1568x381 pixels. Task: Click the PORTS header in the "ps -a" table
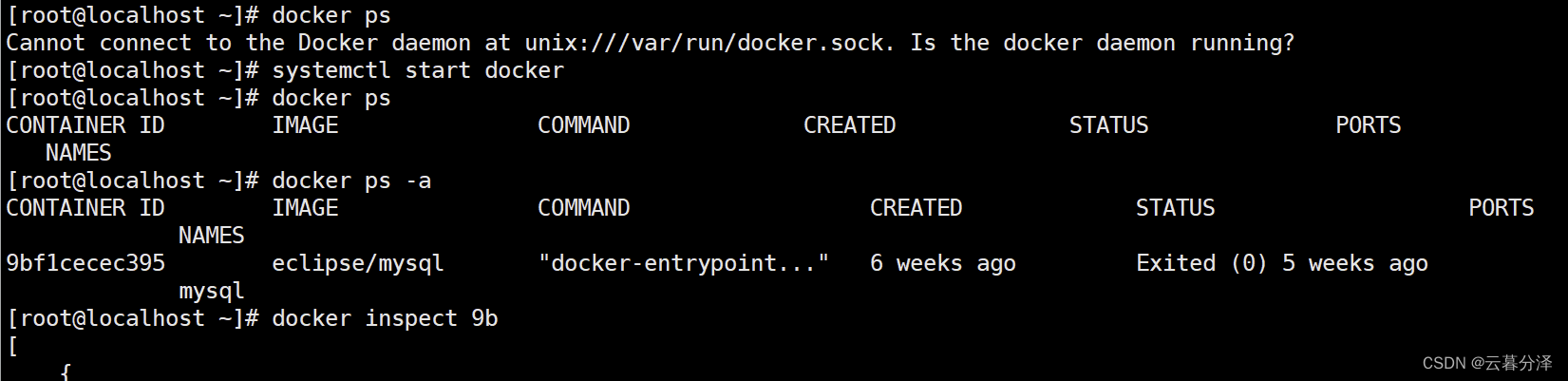click(1501, 208)
